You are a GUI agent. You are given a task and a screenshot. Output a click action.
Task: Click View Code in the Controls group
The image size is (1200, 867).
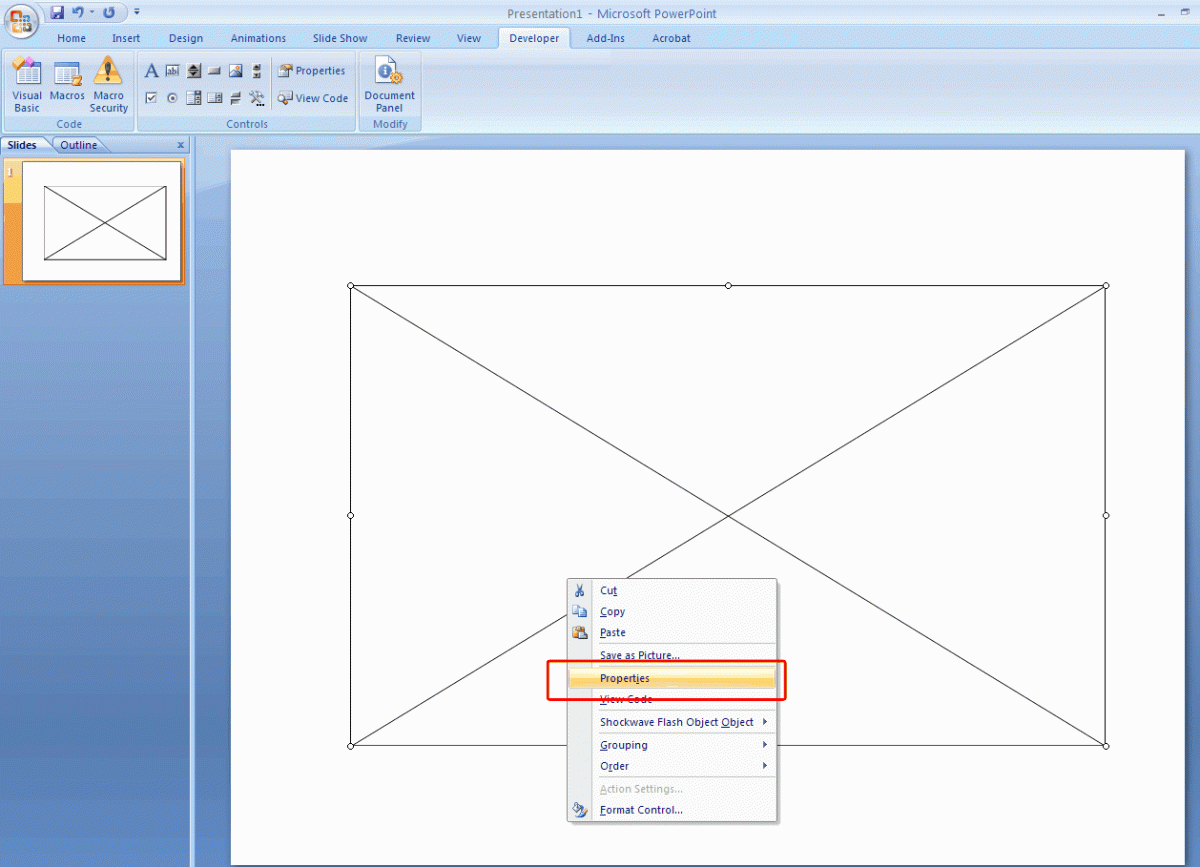click(x=313, y=98)
